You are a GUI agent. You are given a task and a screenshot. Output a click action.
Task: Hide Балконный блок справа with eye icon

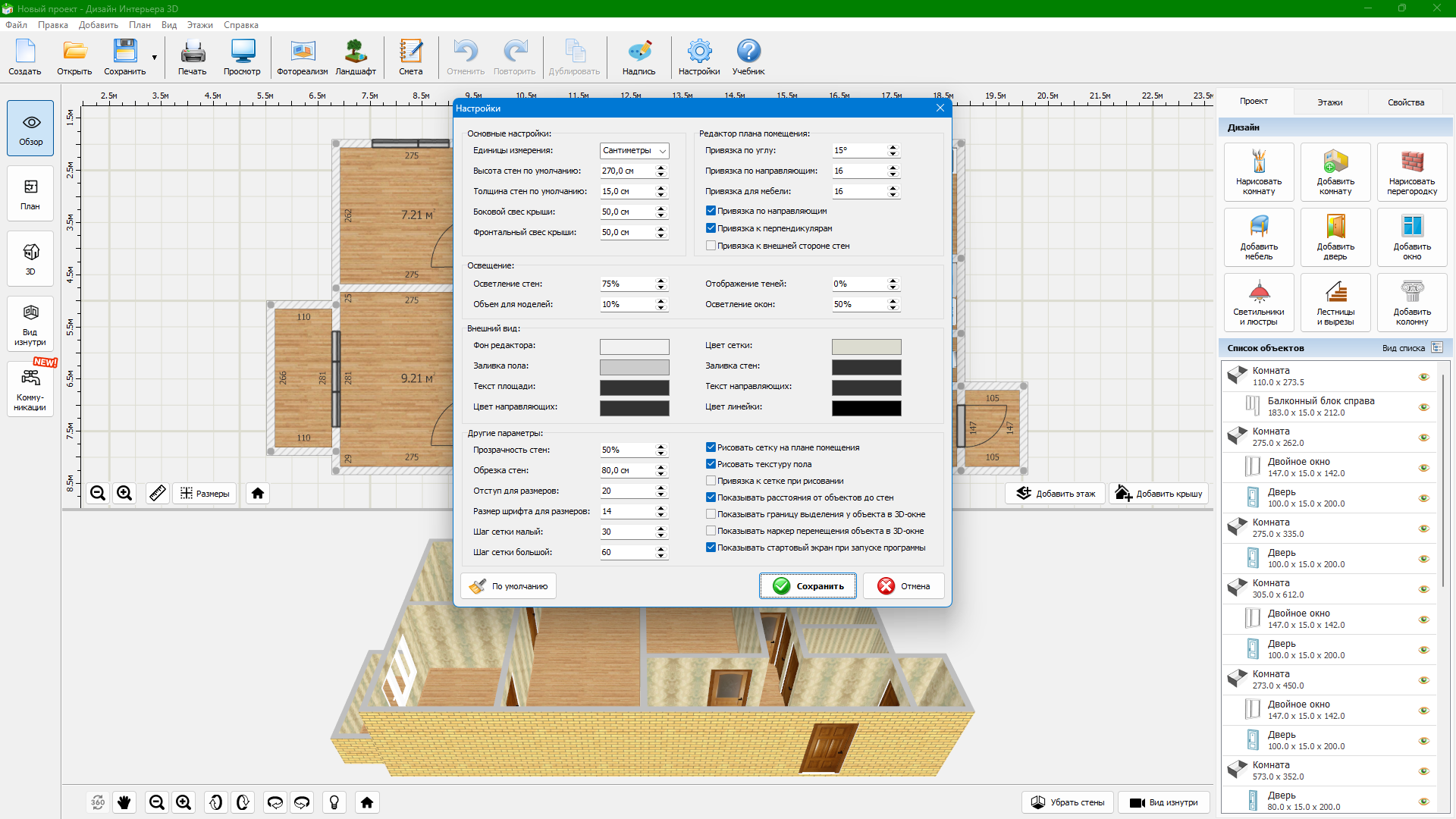pyautogui.click(x=1423, y=407)
